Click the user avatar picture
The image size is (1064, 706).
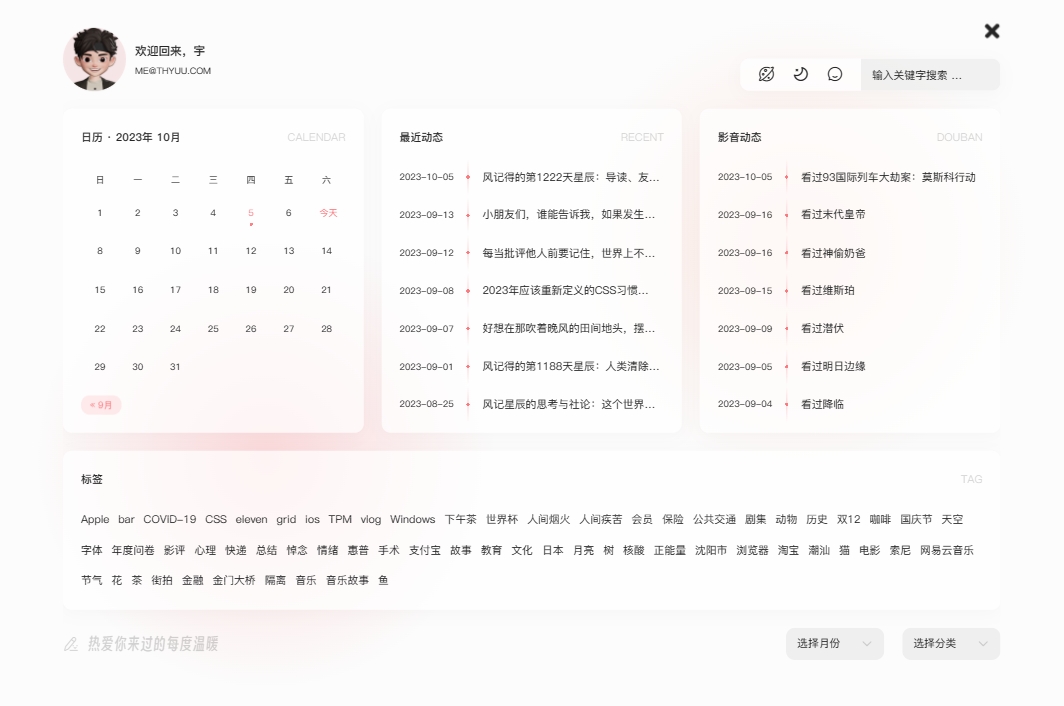94,59
